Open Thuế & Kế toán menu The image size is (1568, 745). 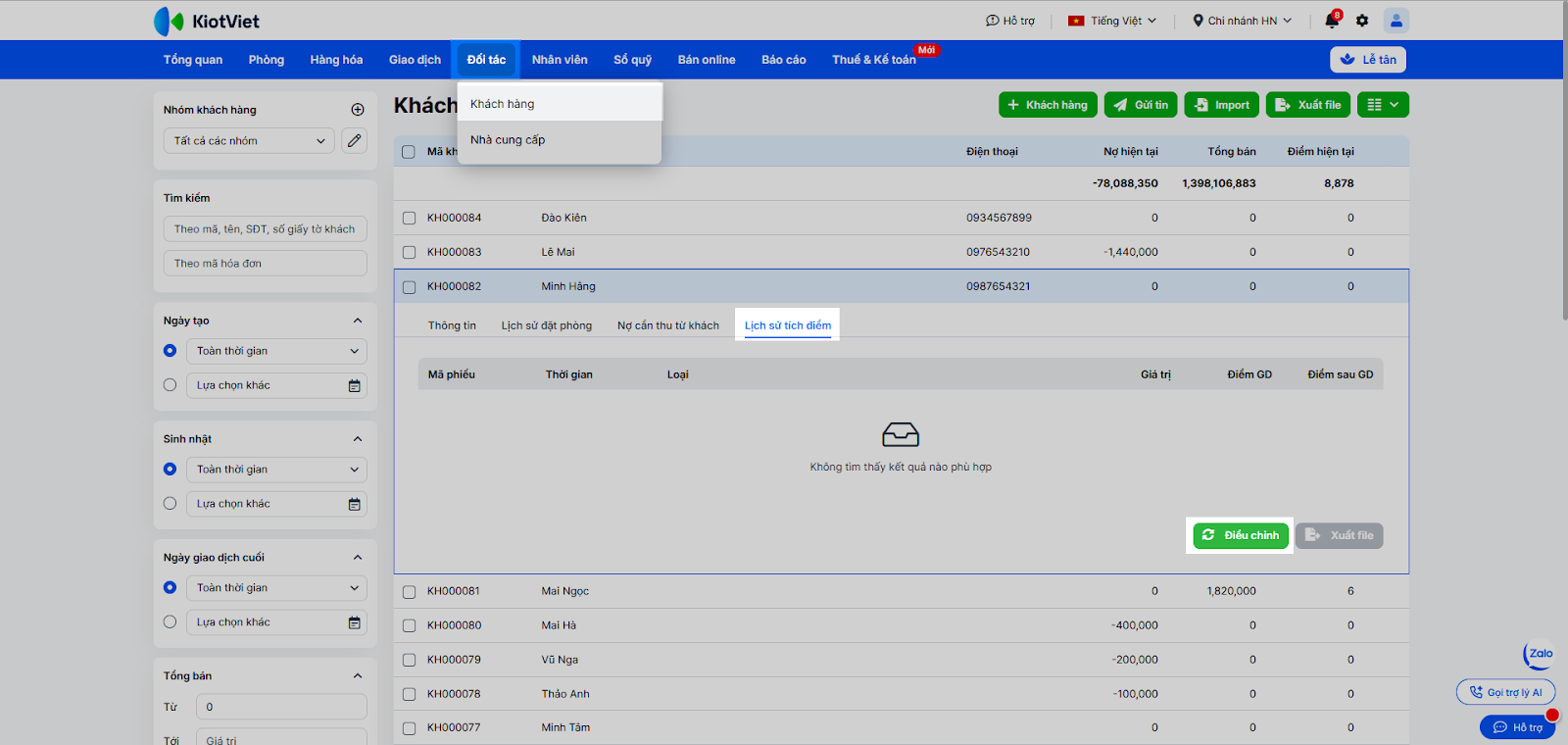point(874,60)
